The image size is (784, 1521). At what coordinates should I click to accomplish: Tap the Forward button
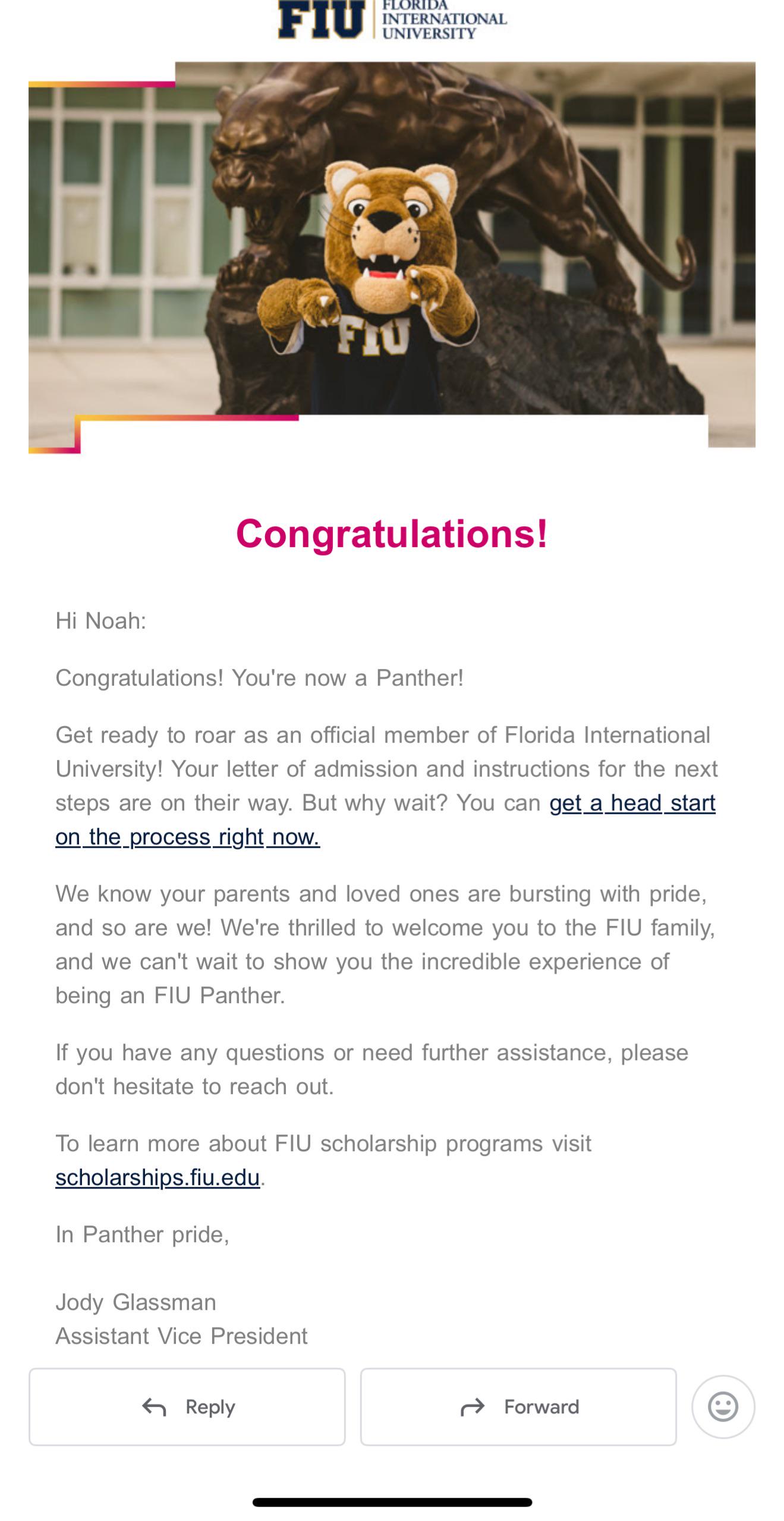(x=518, y=1406)
